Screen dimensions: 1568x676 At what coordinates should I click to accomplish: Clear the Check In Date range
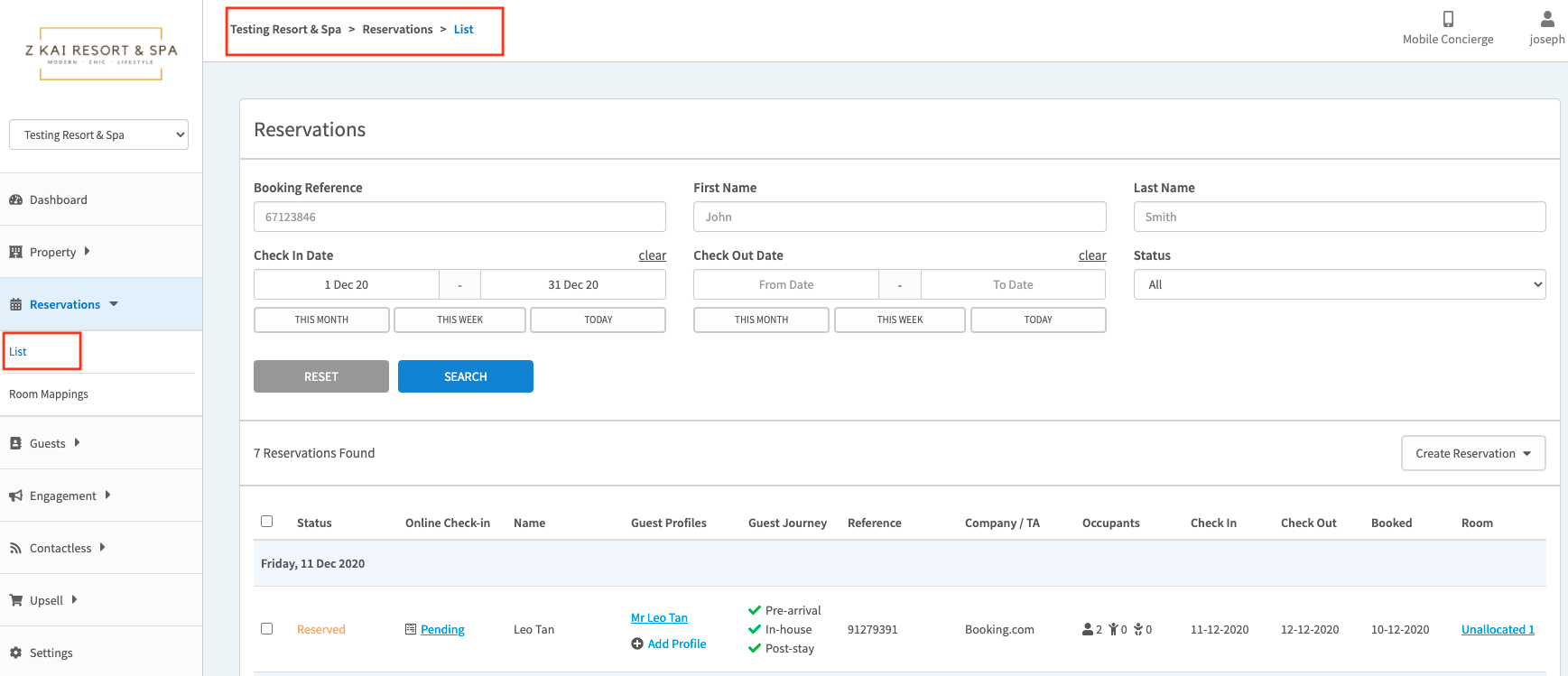[652, 255]
